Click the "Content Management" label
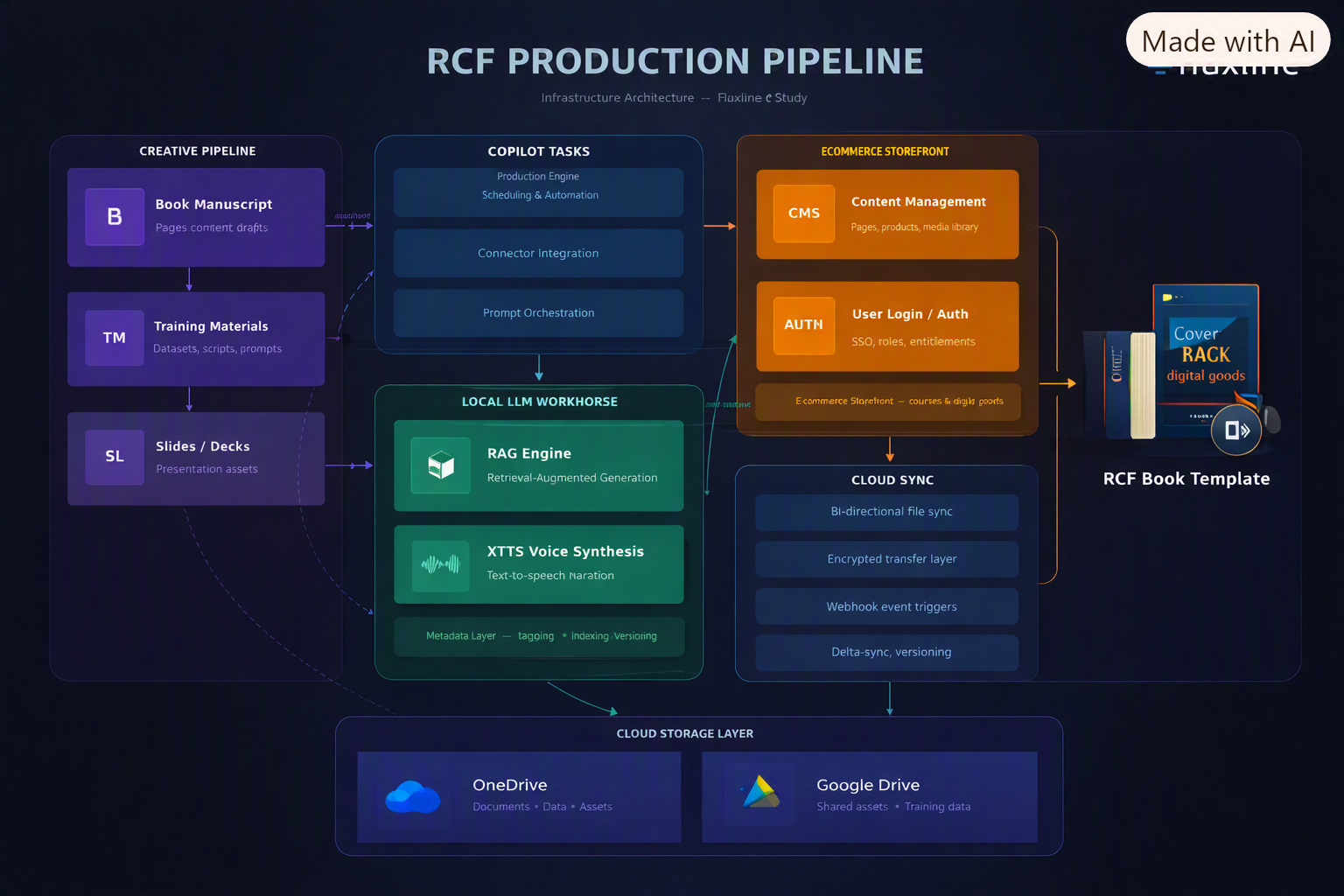 (x=919, y=202)
